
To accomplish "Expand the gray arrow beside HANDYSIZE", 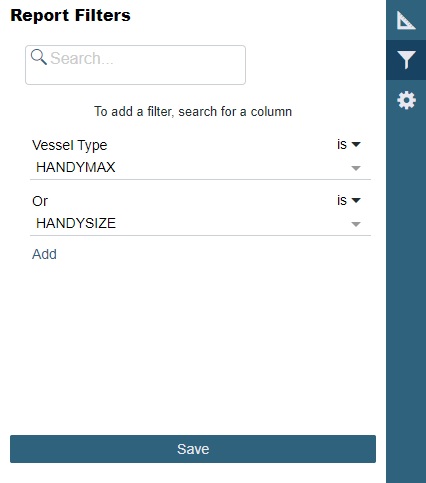I will pos(356,224).
